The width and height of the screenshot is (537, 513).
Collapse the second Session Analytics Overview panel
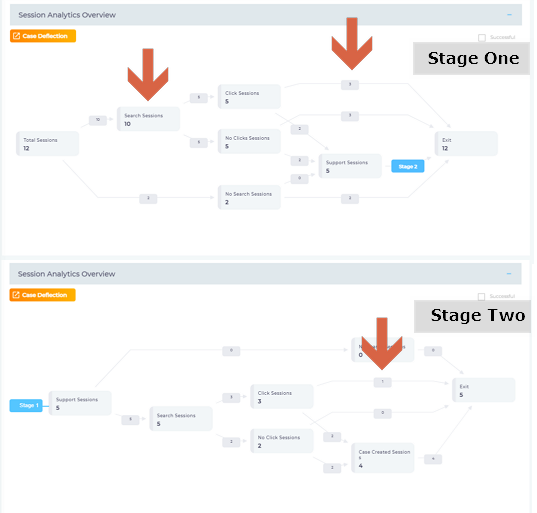click(x=509, y=274)
